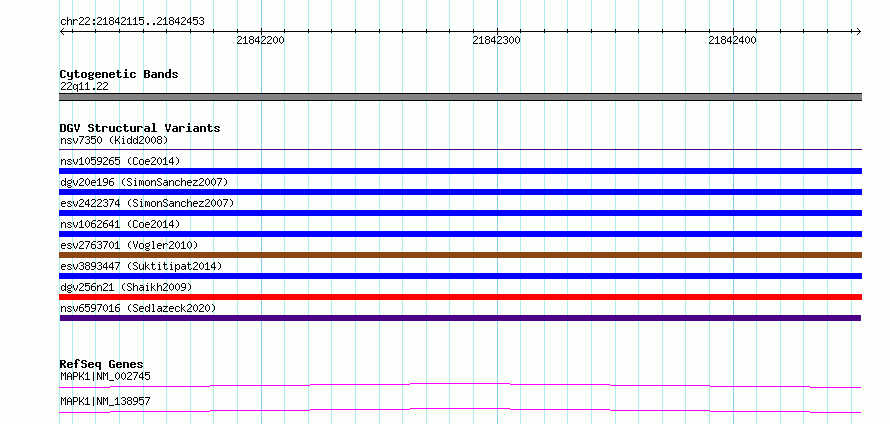Click the nsv1062641 (Coe2014) label

click(x=120, y=224)
